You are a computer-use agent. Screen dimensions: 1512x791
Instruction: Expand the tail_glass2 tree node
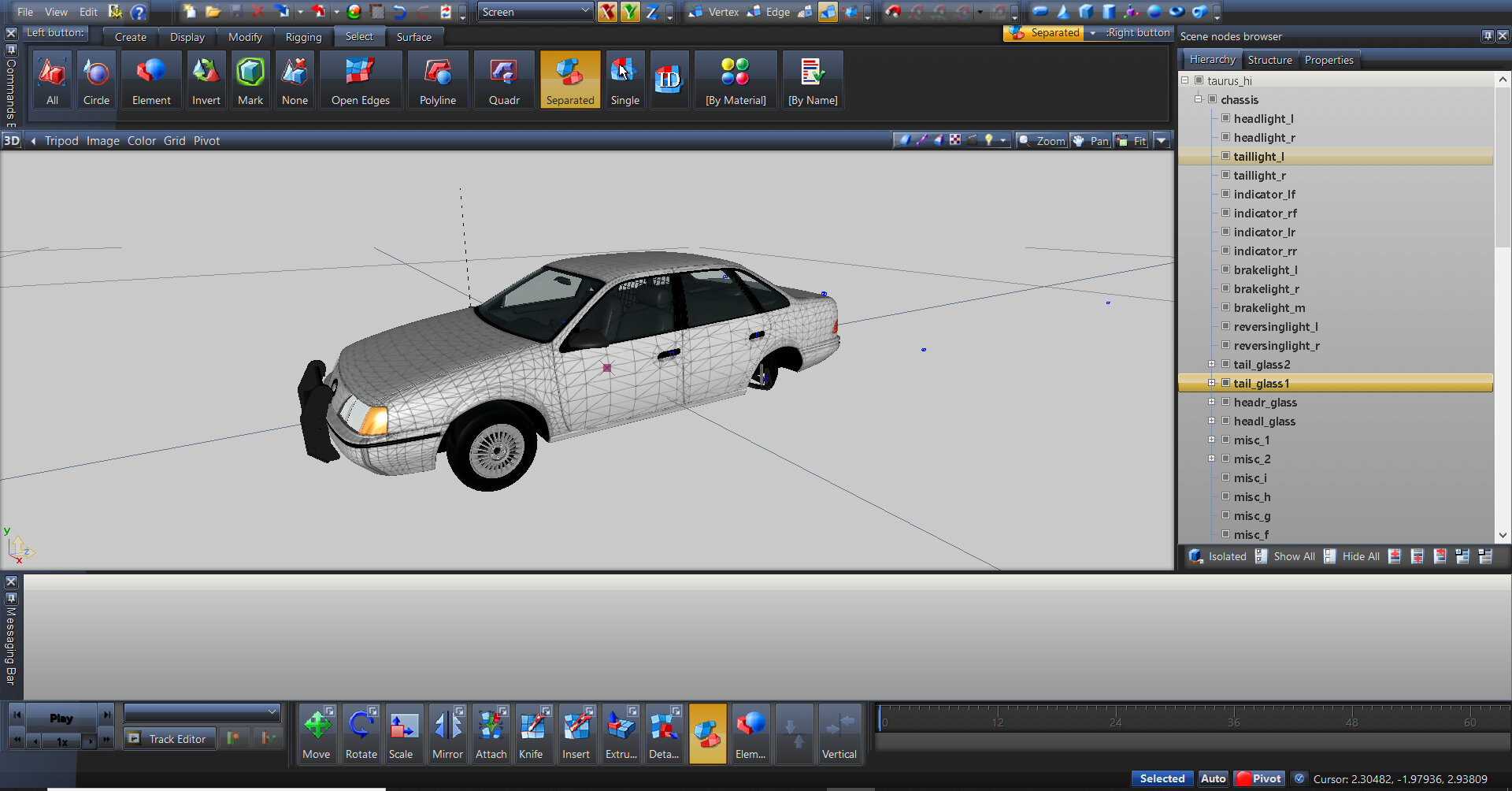point(1211,364)
